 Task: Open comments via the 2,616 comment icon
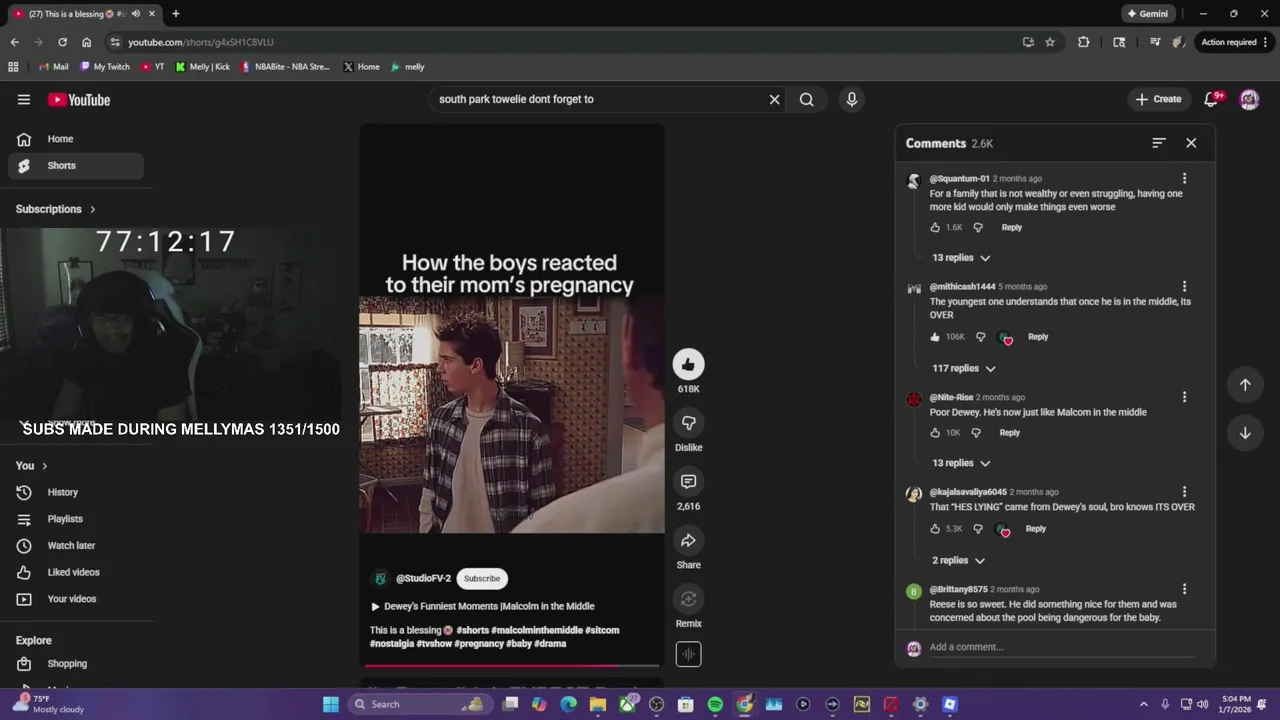[x=688, y=482]
